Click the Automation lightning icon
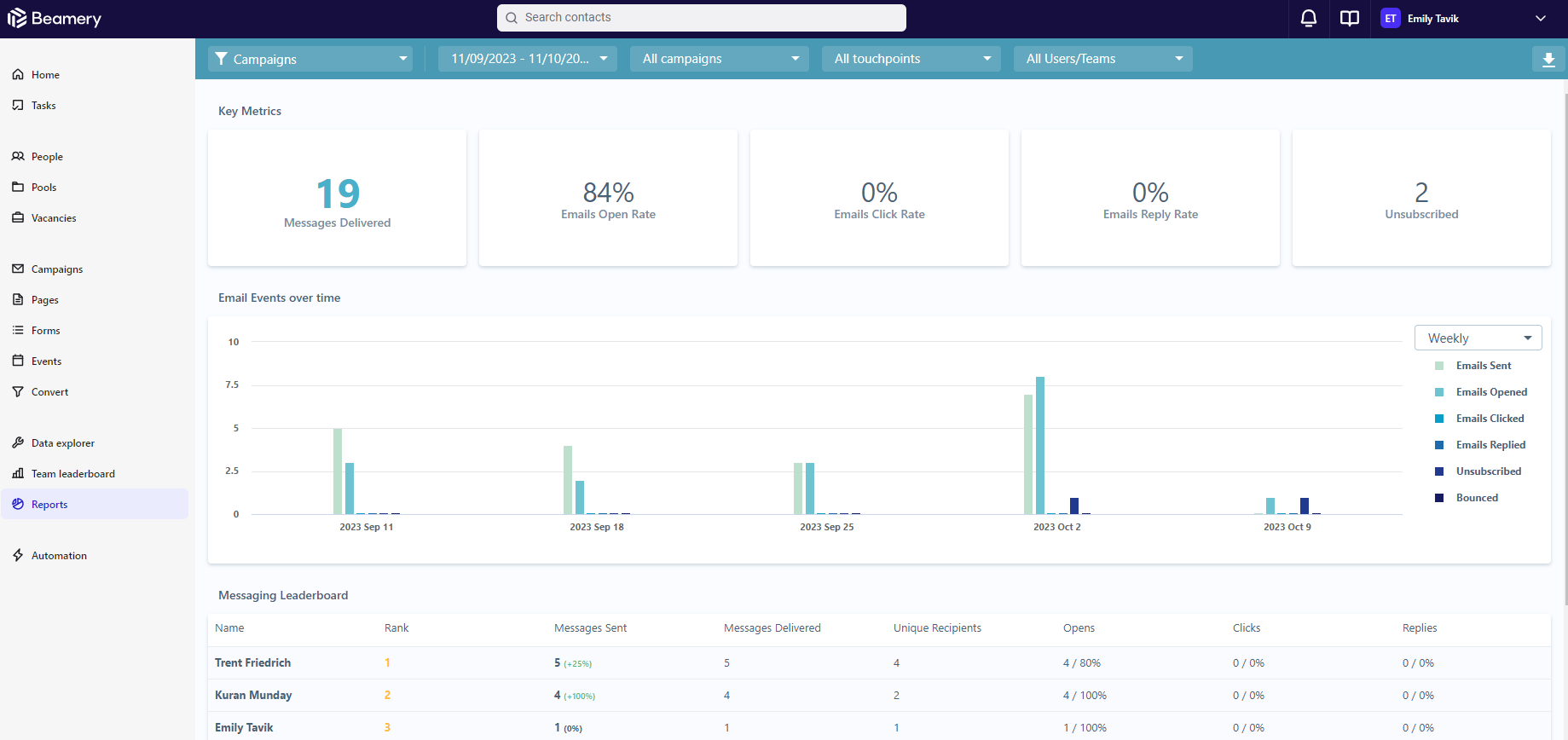1568x740 pixels. click(18, 555)
